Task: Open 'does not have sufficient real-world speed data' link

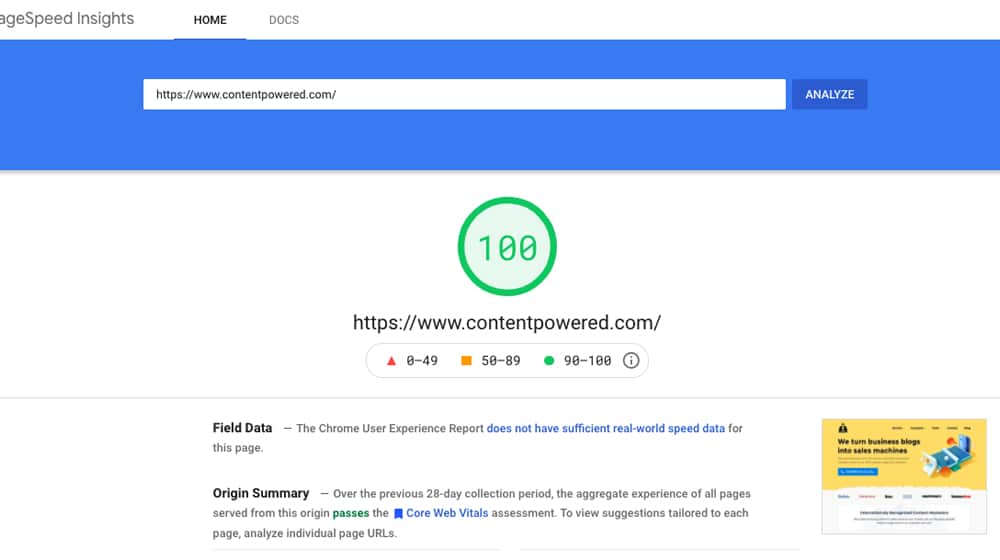Action: [x=605, y=429]
